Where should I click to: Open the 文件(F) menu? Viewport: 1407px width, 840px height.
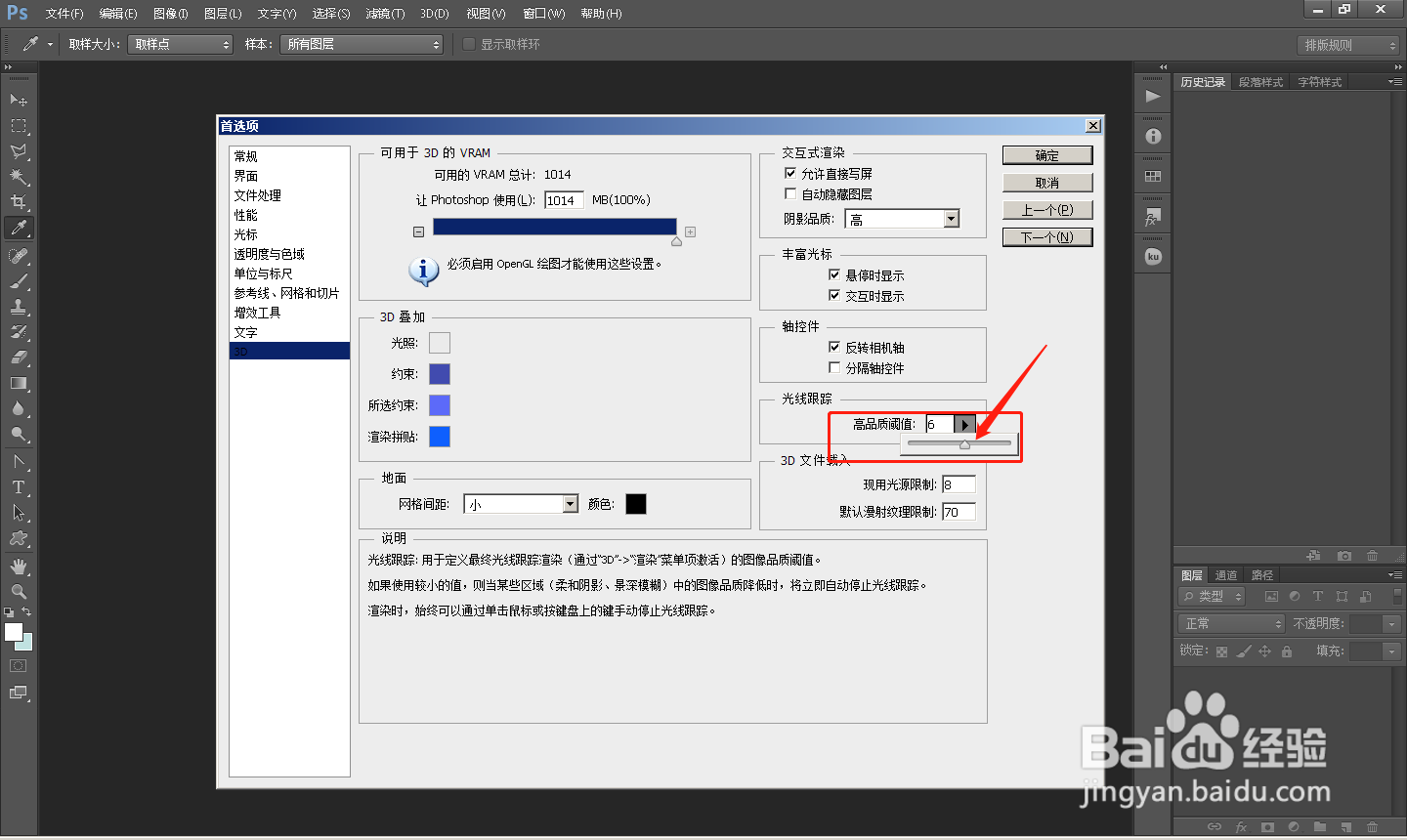coord(64,14)
